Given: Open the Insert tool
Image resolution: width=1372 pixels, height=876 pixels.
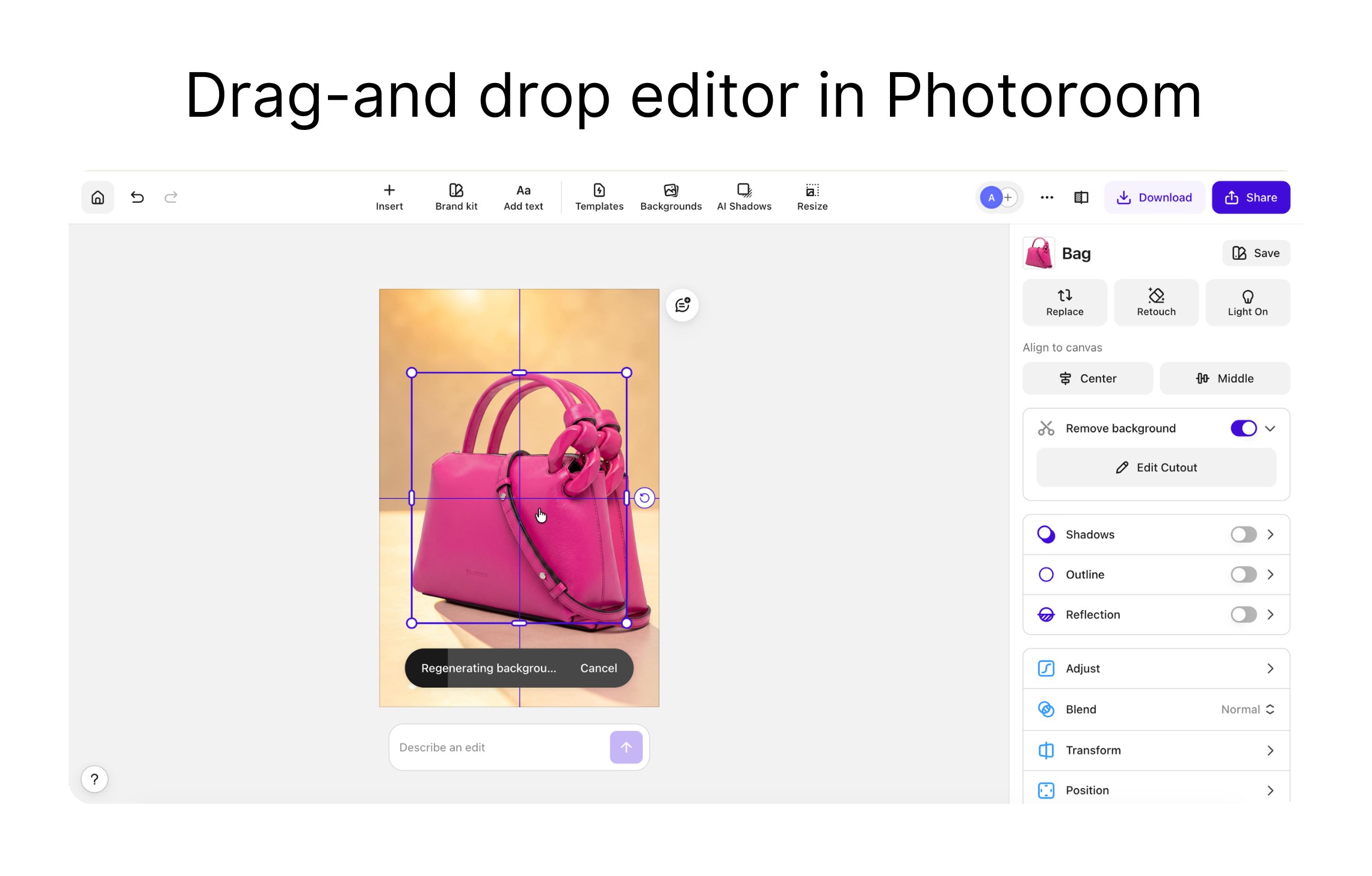Looking at the screenshot, I should click(x=389, y=197).
